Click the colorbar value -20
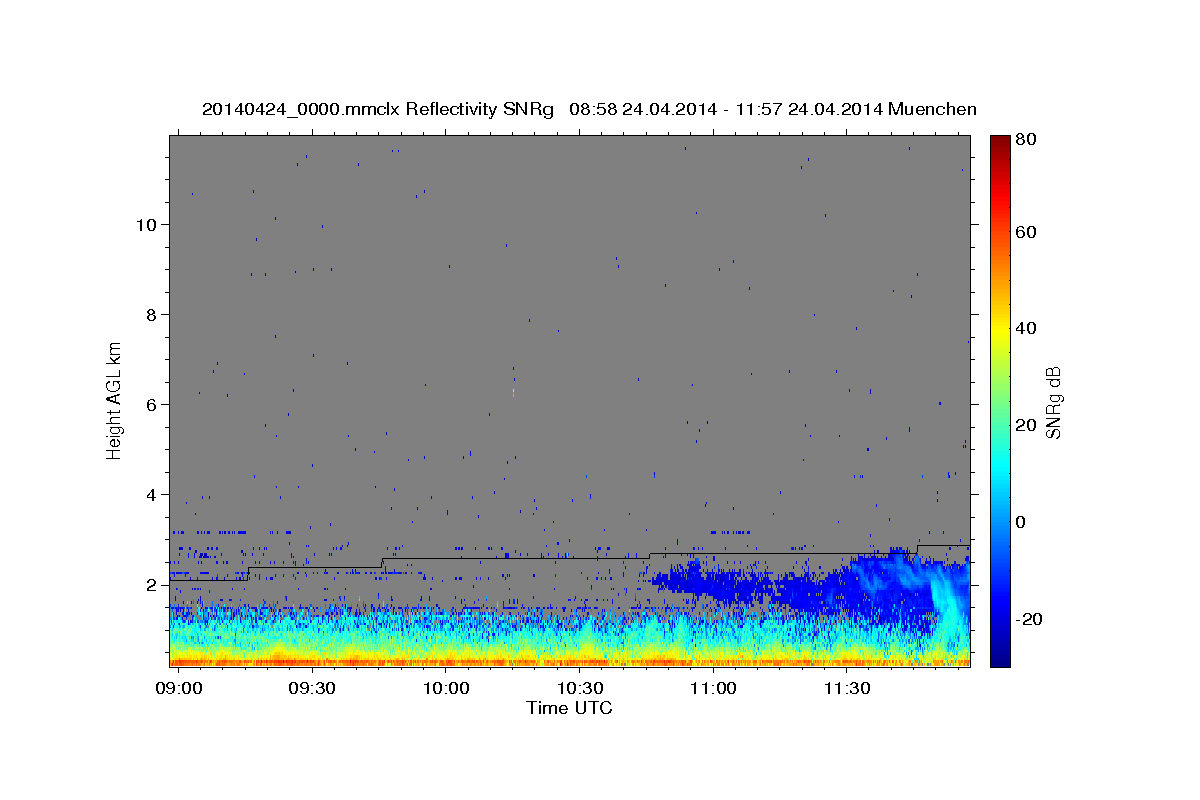Image resolution: width=1200 pixels, height=800 pixels. point(1028,619)
